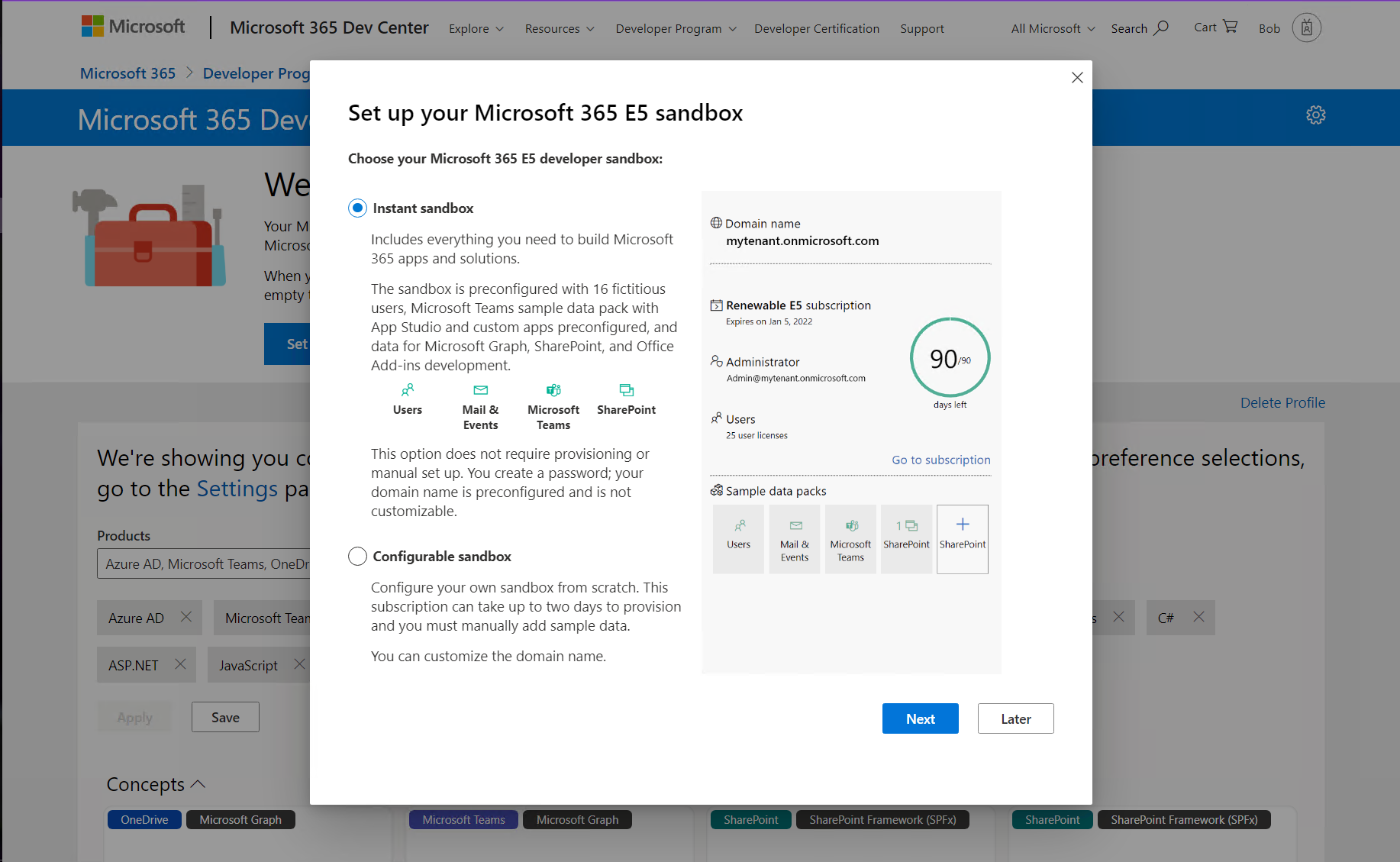The image size is (1400, 862).
Task: Click the Sample data packs icon
Action: 716,490
